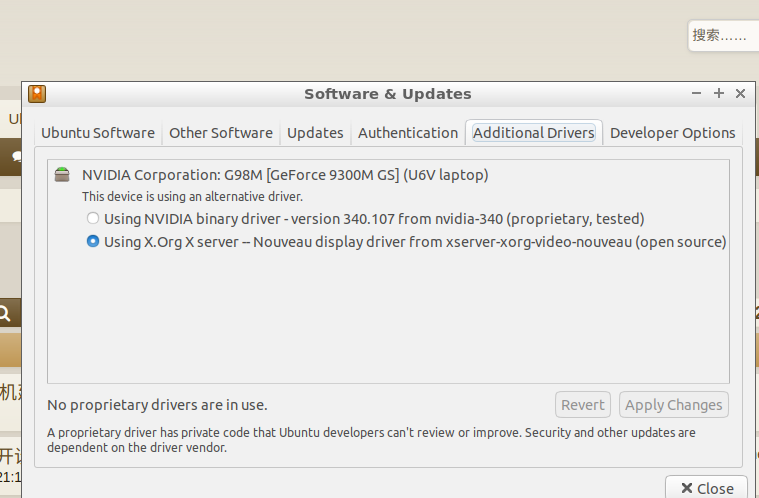759x498 pixels.
Task: Click 'No proprietary drivers are in use' status
Action: tap(157, 405)
